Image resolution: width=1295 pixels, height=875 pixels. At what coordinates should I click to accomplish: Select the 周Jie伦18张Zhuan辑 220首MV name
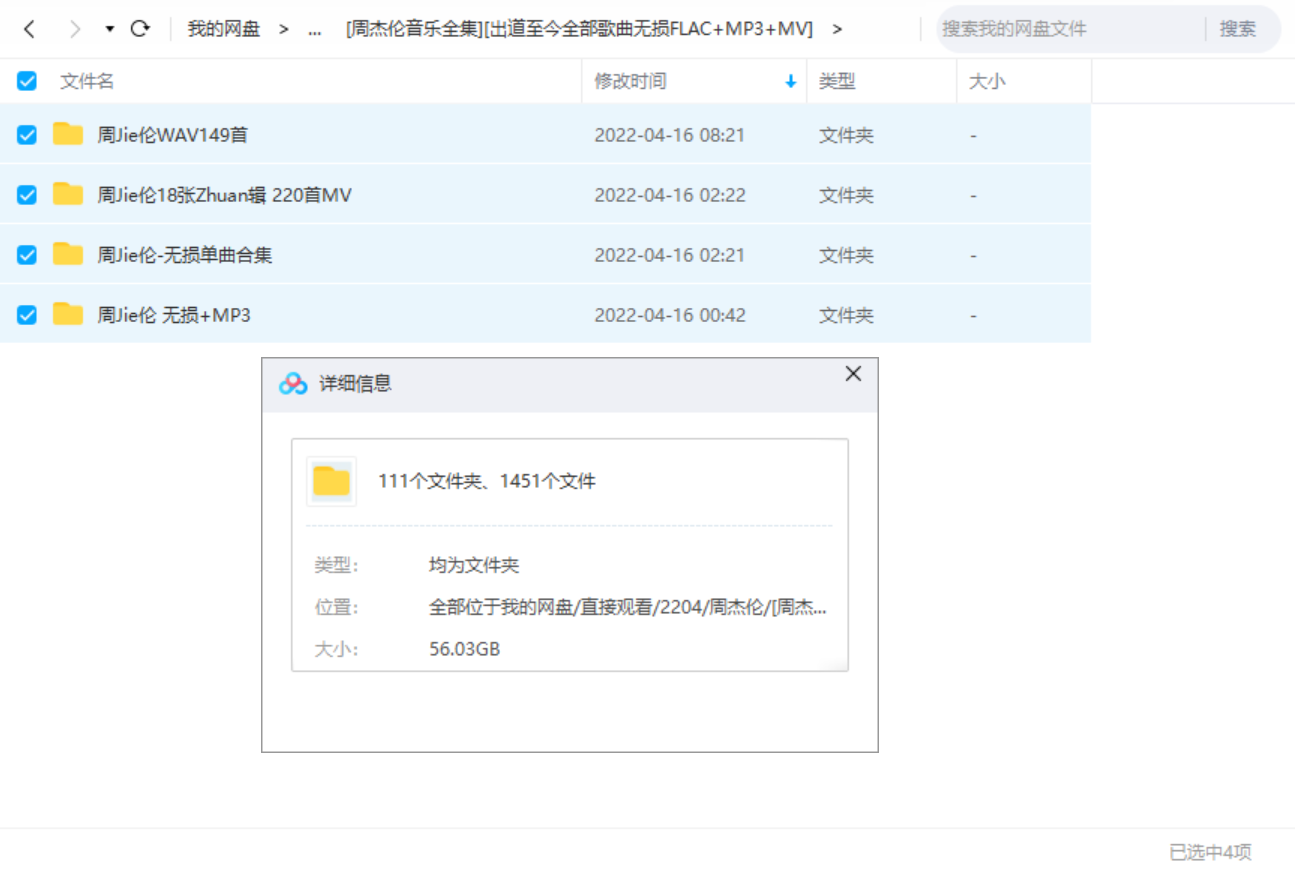click(x=224, y=195)
